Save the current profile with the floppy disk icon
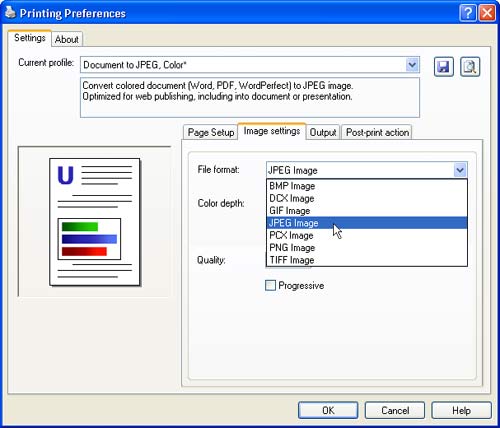 click(x=443, y=67)
